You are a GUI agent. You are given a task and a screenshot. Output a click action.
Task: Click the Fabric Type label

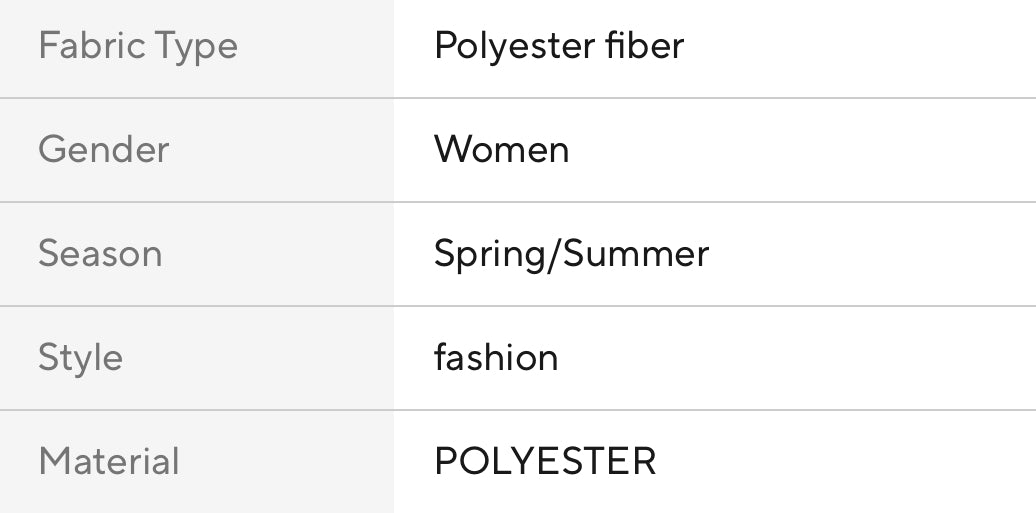click(138, 46)
